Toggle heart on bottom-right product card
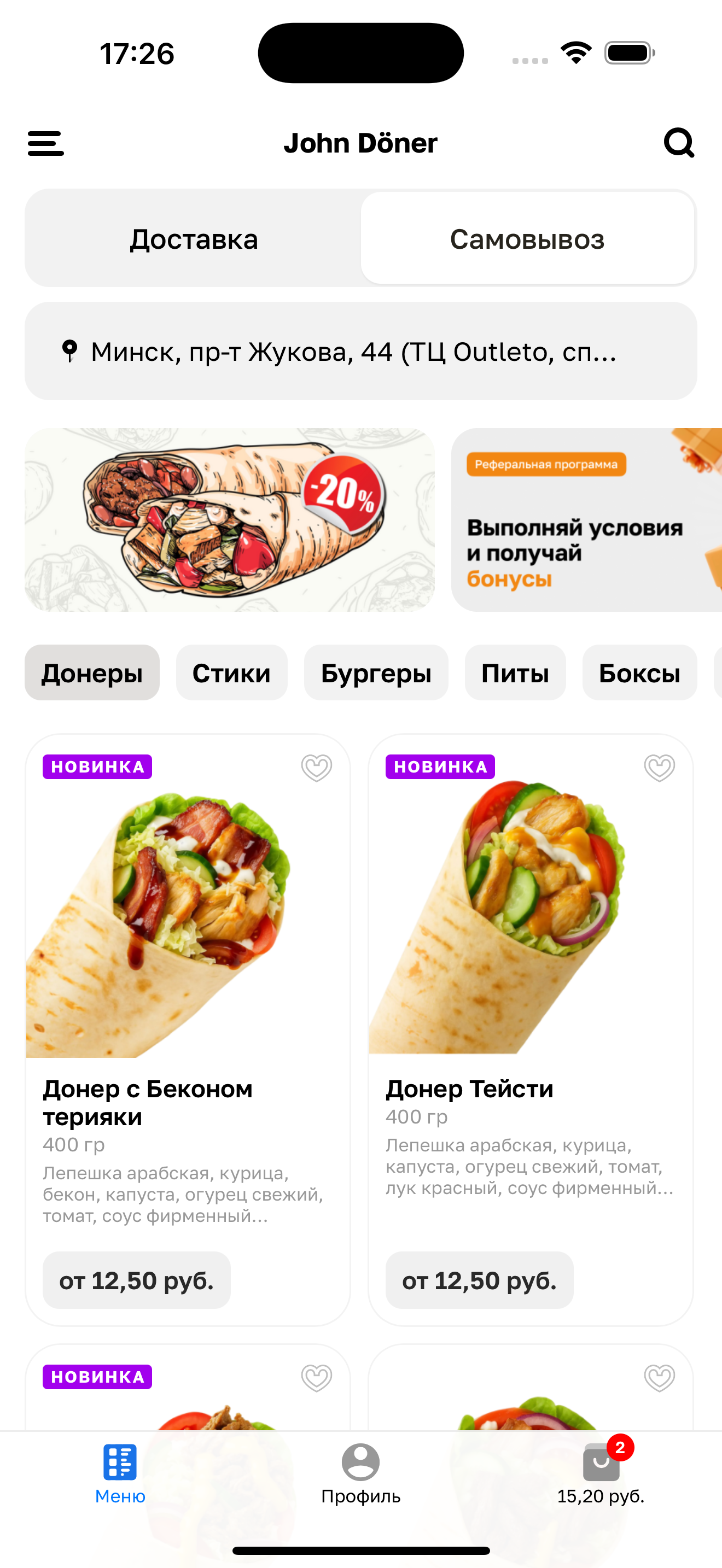 point(659,1378)
